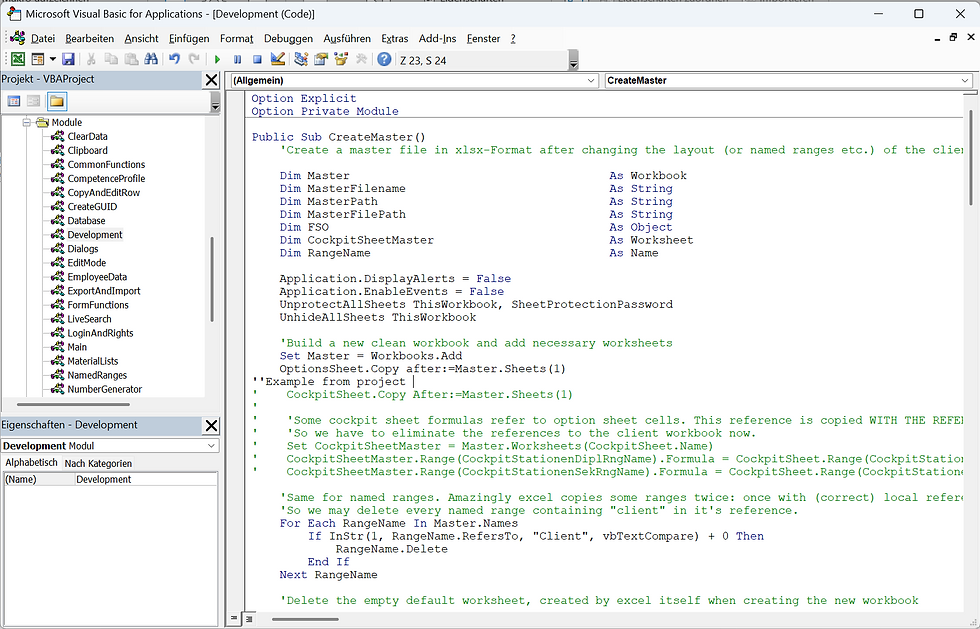The image size is (980, 629).
Task: Select the Clipboard module
Action: (x=87, y=151)
